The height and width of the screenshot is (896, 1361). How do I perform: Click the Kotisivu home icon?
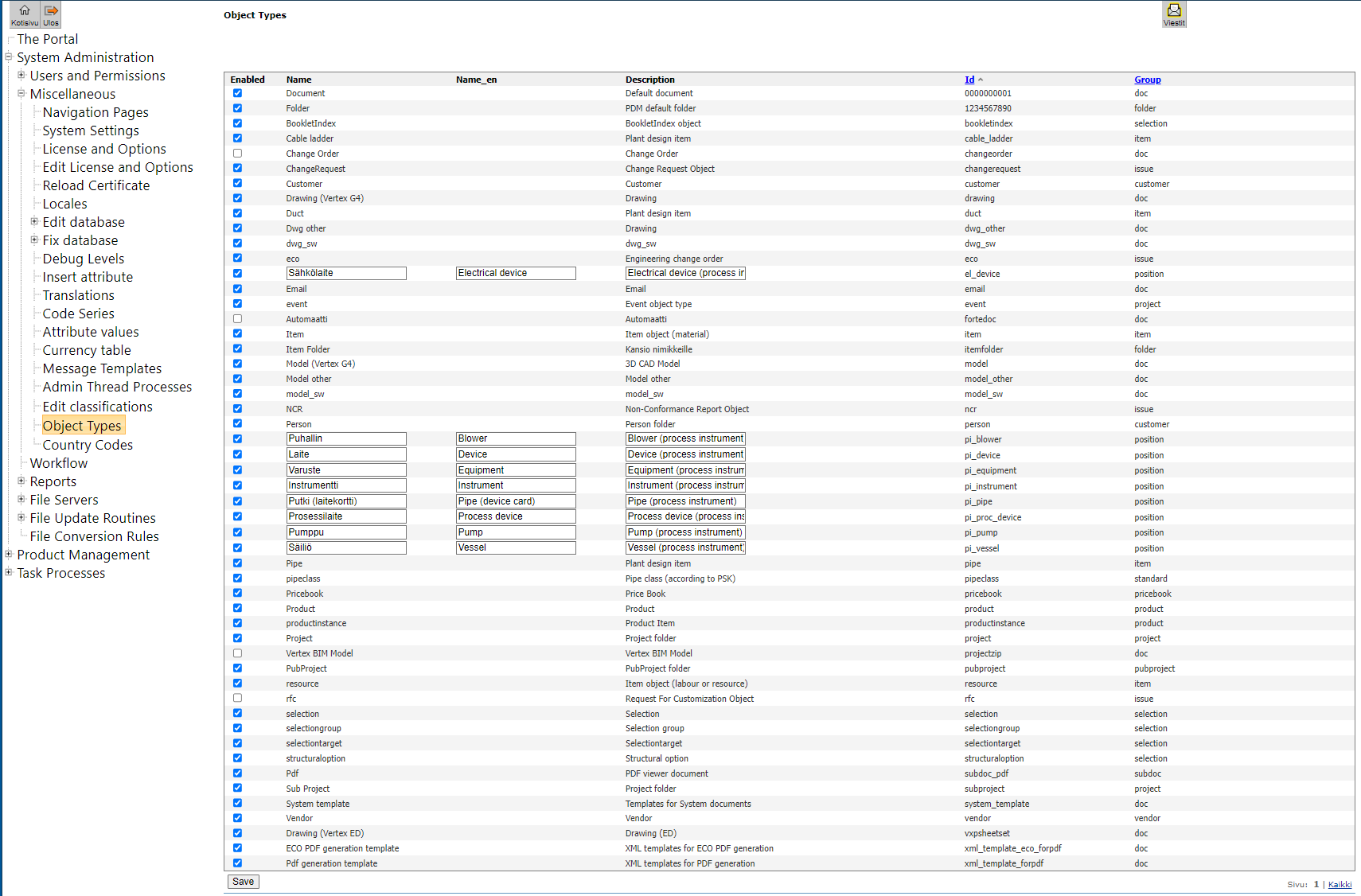[x=24, y=14]
